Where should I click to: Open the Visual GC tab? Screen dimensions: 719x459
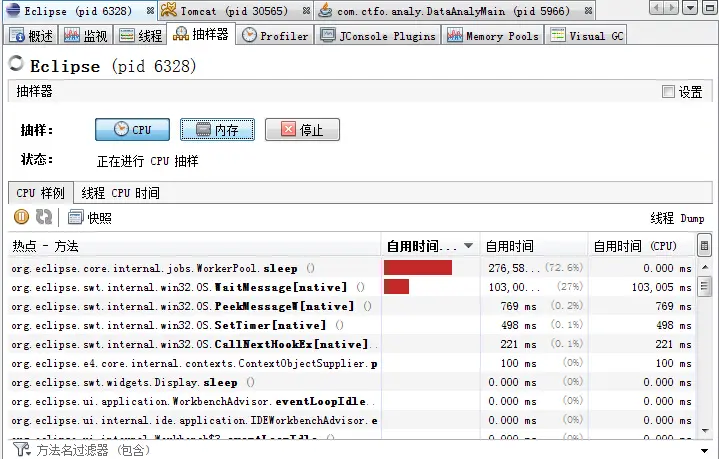586,35
